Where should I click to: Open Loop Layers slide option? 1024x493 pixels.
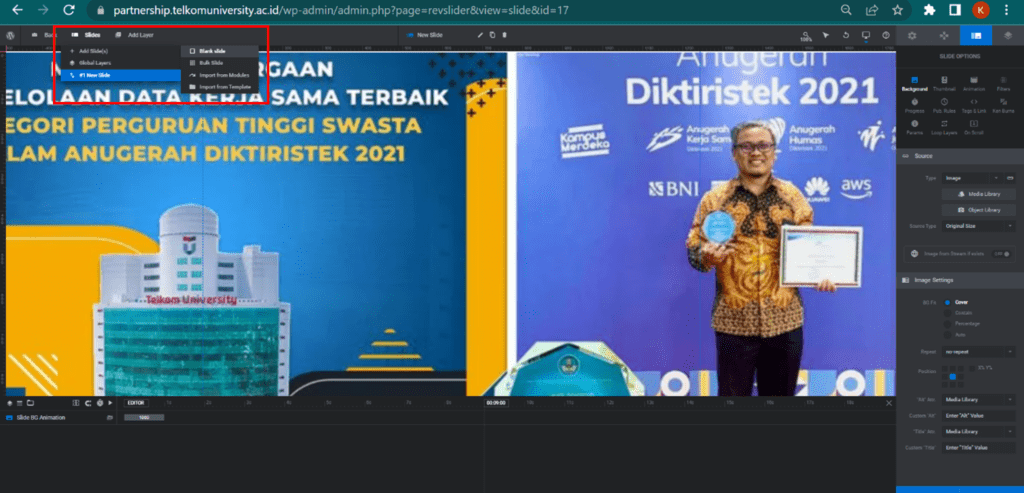[x=944, y=127]
